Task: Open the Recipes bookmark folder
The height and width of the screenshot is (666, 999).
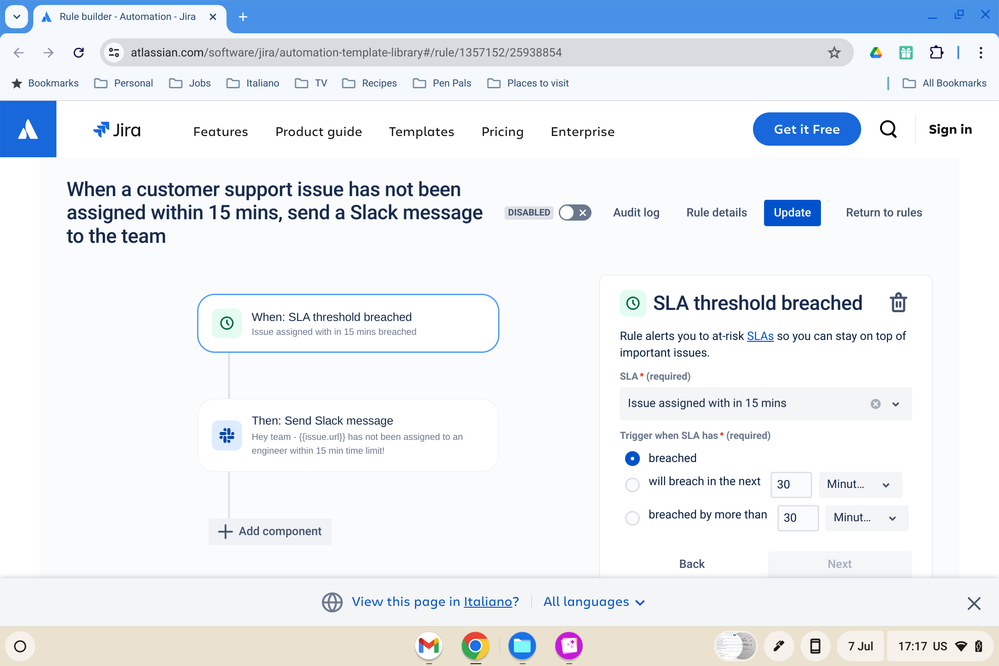Action: (370, 83)
